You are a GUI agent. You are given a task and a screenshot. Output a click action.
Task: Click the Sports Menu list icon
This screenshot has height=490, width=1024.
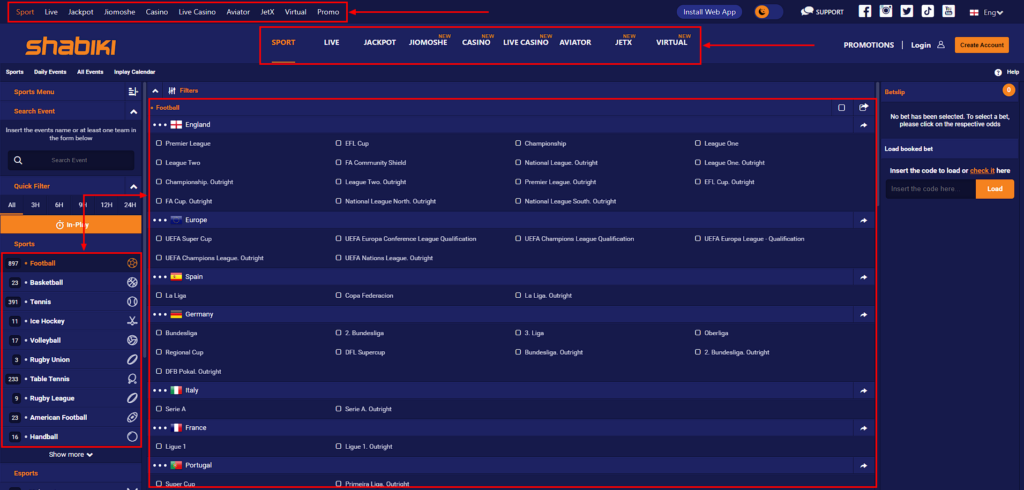133,91
